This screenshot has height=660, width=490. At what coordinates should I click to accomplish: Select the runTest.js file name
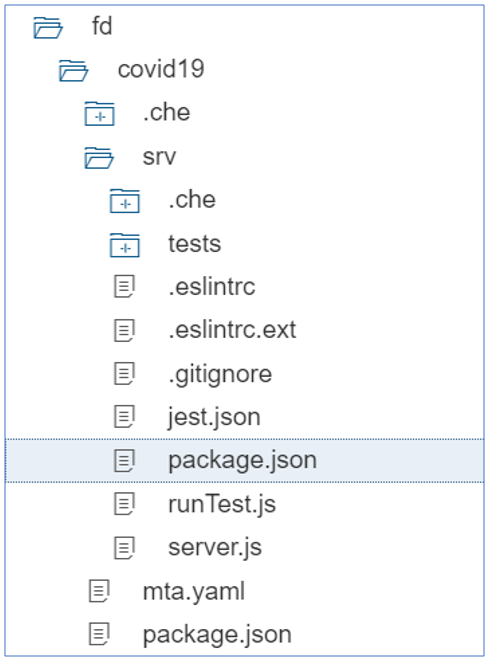click(x=222, y=504)
